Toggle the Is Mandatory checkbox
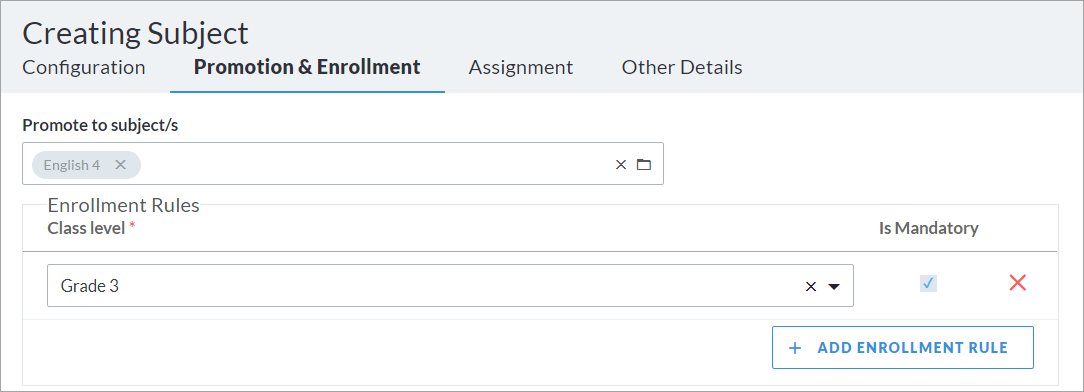Screen dimensions: 1084x392 point(928,283)
